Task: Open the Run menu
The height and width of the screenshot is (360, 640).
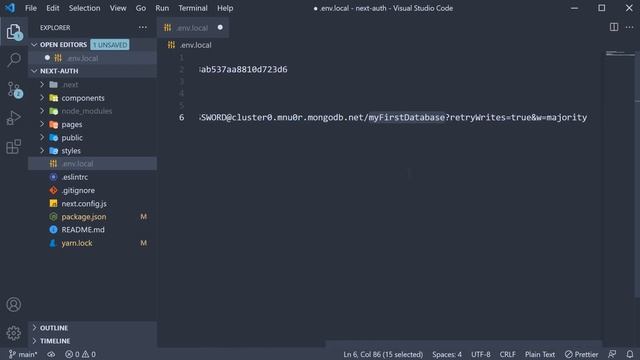Action: [162, 8]
